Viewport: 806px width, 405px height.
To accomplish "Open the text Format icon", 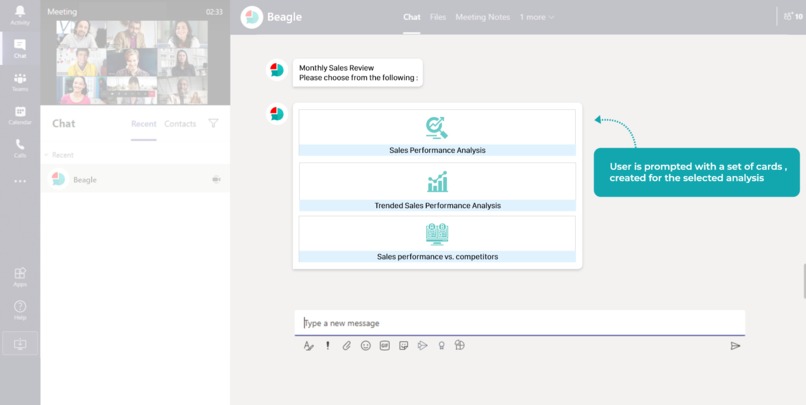I will coord(308,346).
